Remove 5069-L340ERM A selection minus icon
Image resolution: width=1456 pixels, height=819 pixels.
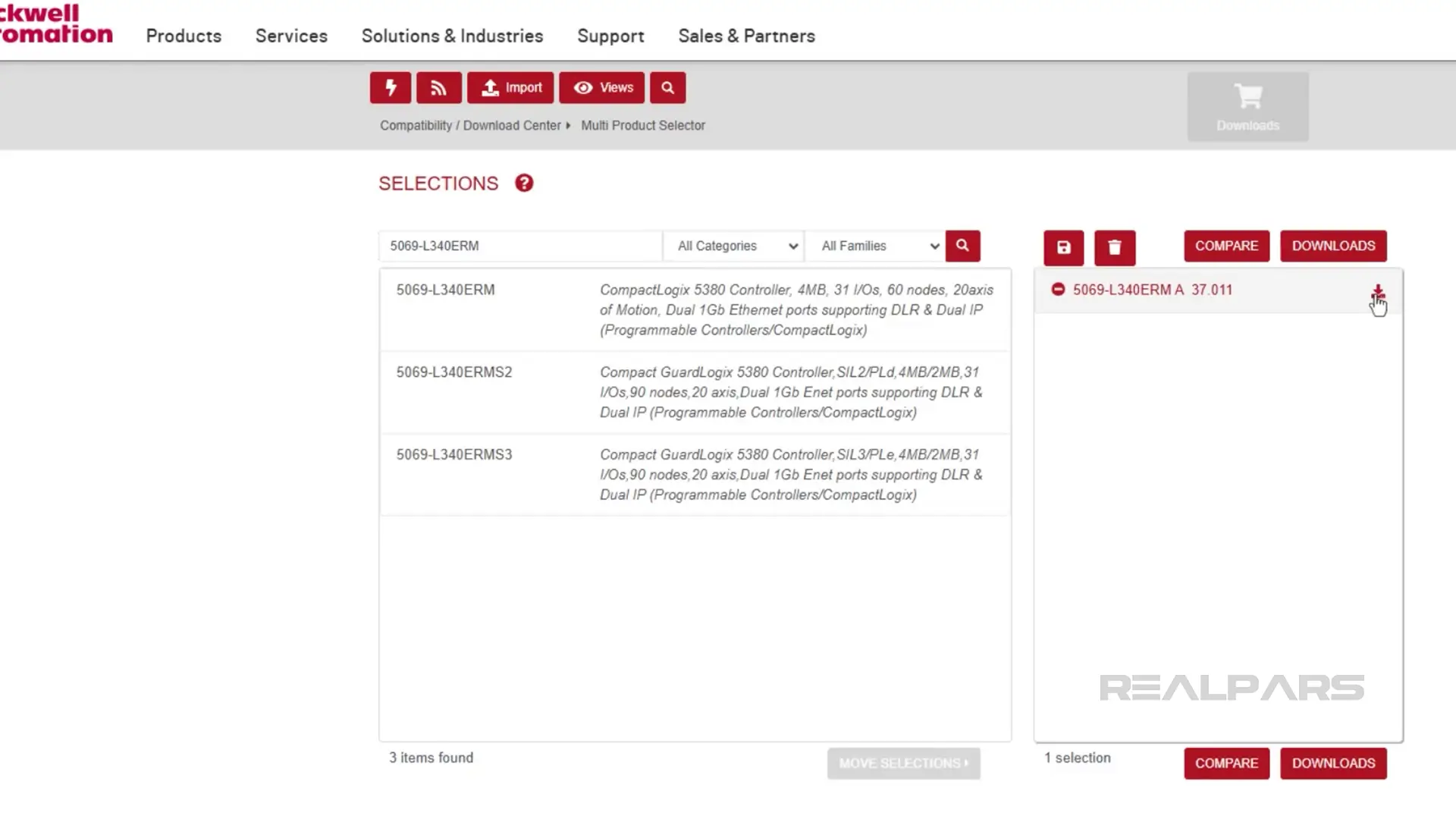1058,289
